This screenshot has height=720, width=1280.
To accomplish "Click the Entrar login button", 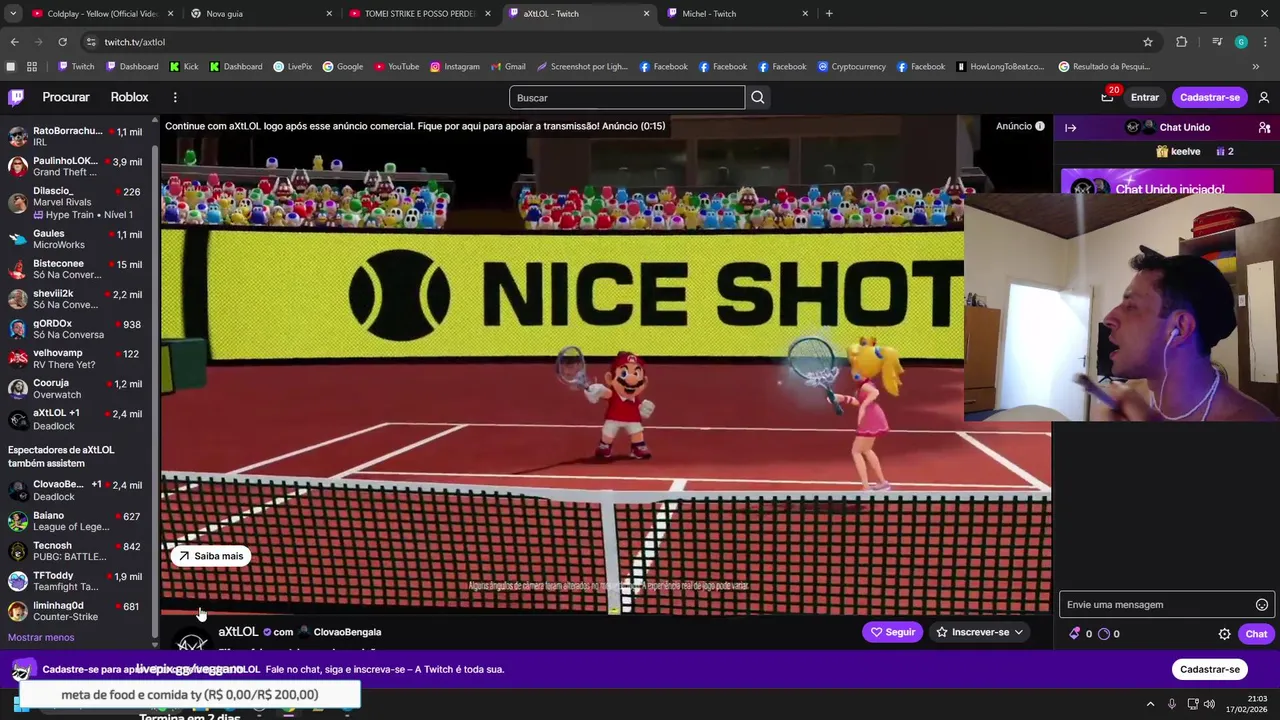I will coord(1145,97).
